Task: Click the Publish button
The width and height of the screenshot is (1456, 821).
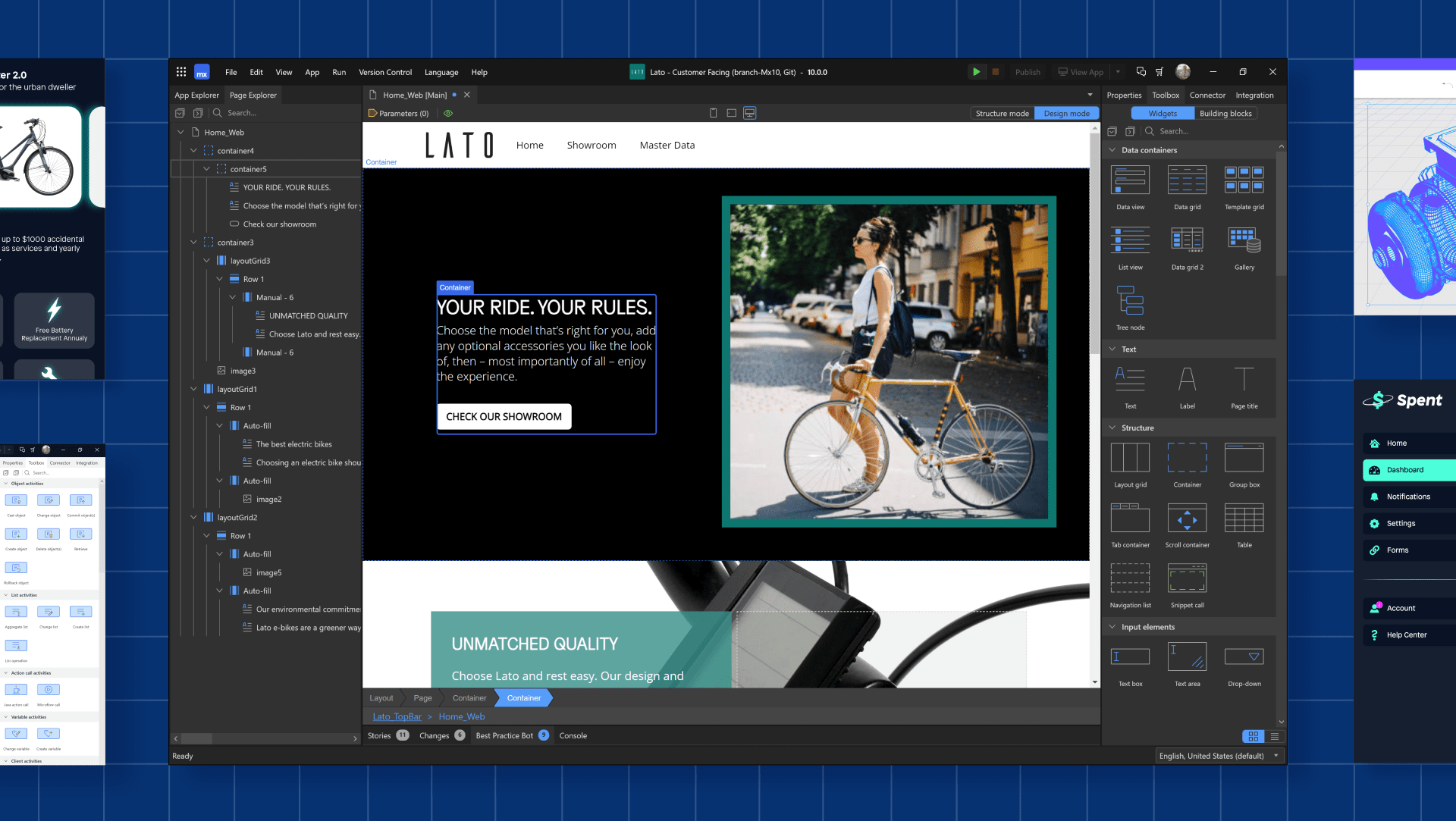Action: 1027,71
